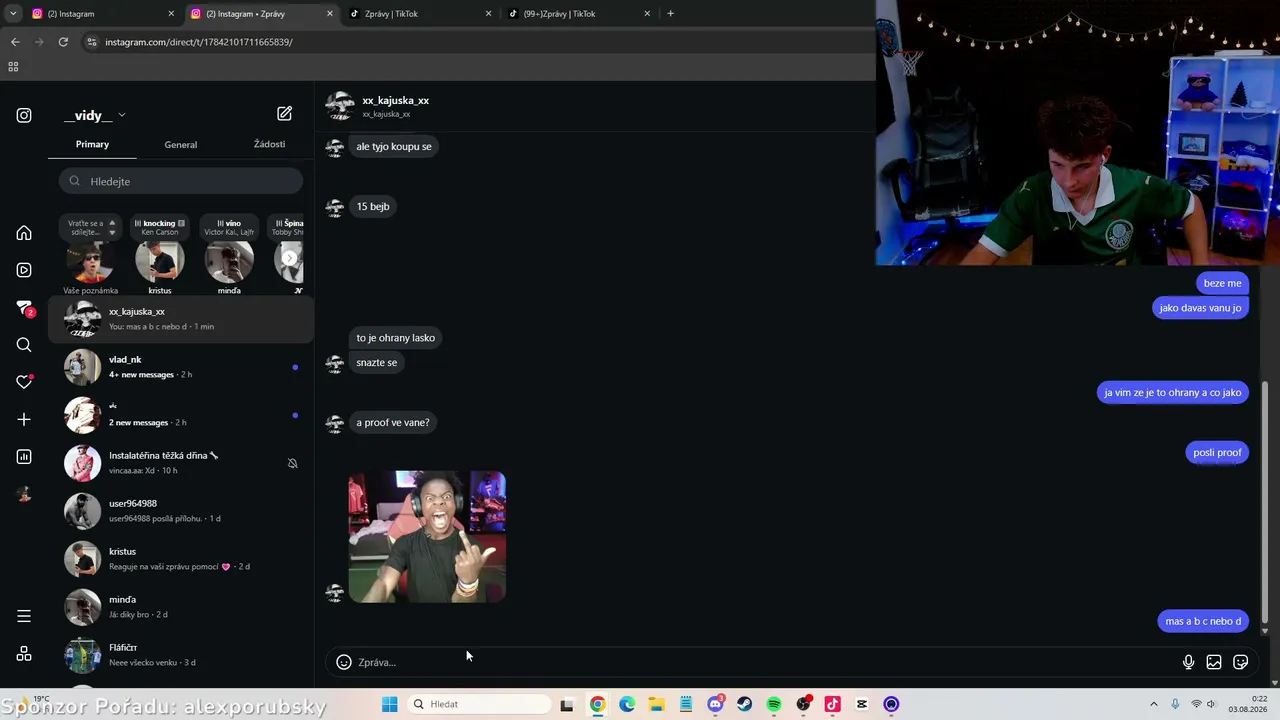The height and width of the screenshot is (720, 1280).
Task: Switch to the Primary inbox tab
Action: (x=92, y=144)
